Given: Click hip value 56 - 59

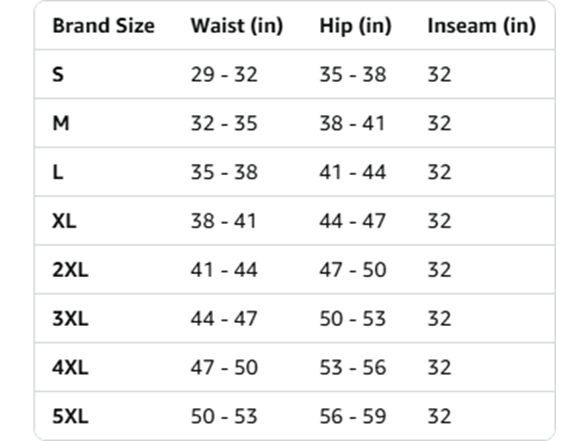Looking at the screenshot, I should (x=352, y=416).
